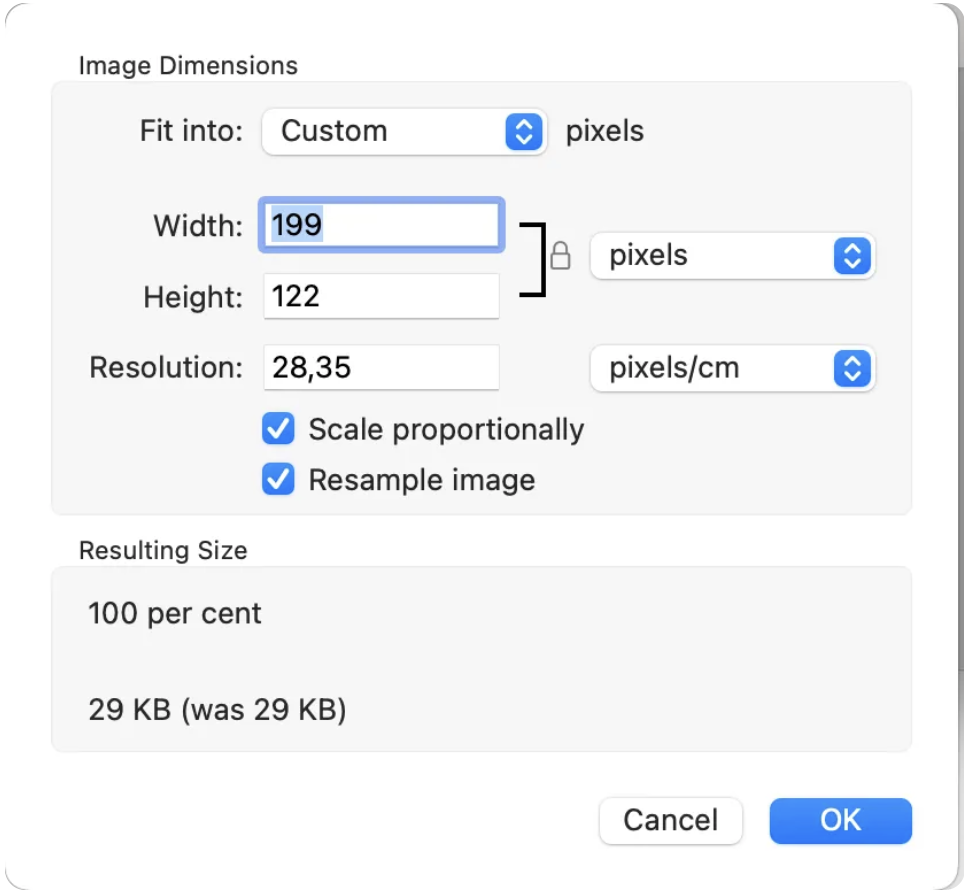Select the Resolution value 28,35
The height and width of the screenshot is (890, 964).
380,367
